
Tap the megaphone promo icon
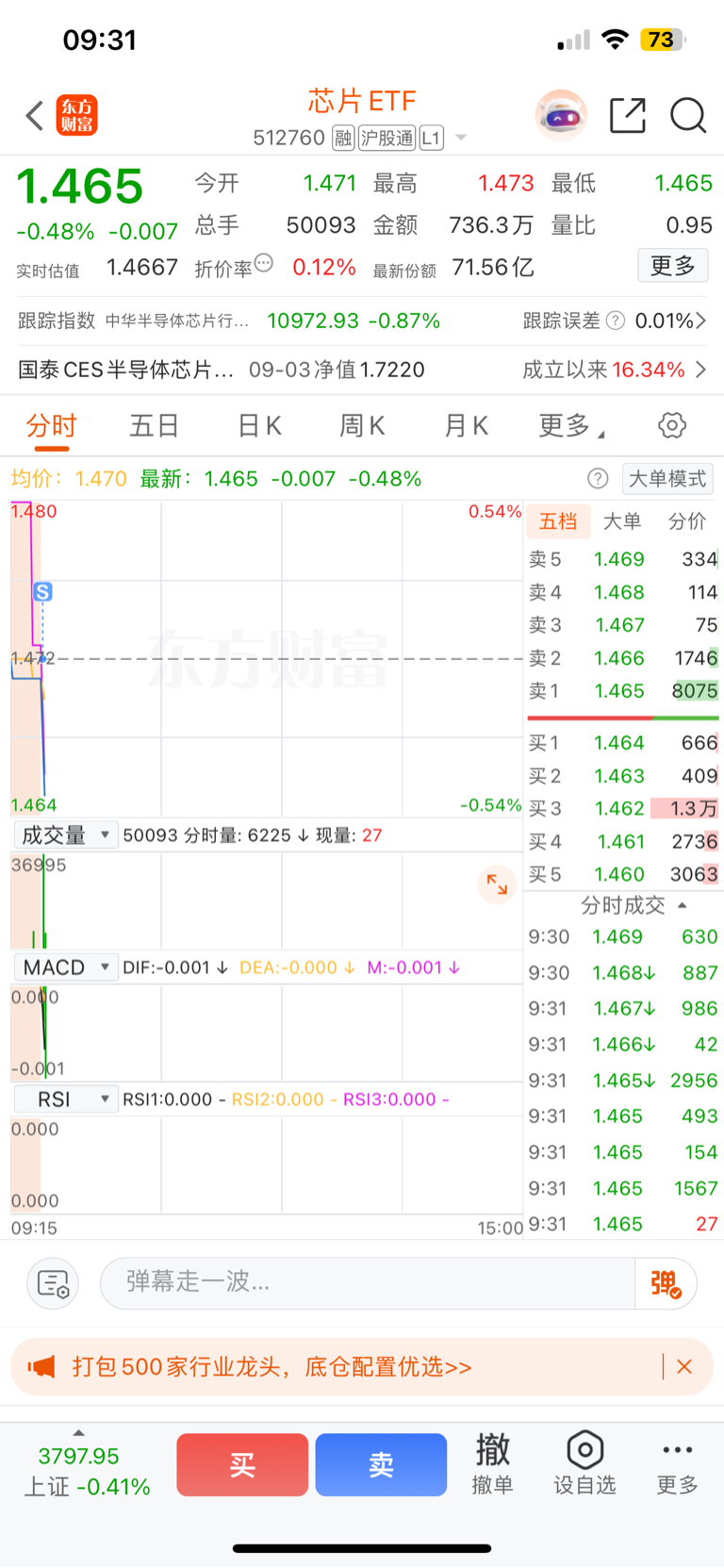click(x=41, y=1366)
